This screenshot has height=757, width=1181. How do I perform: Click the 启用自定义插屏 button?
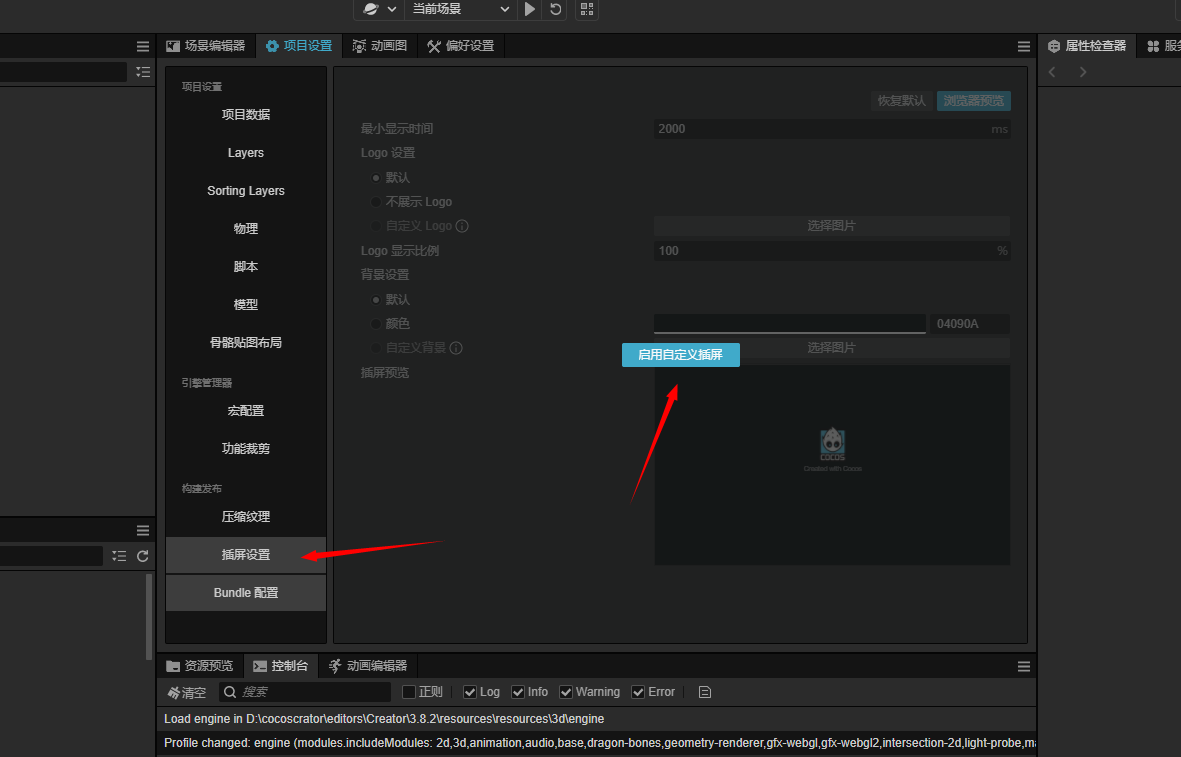coord(680,355)
